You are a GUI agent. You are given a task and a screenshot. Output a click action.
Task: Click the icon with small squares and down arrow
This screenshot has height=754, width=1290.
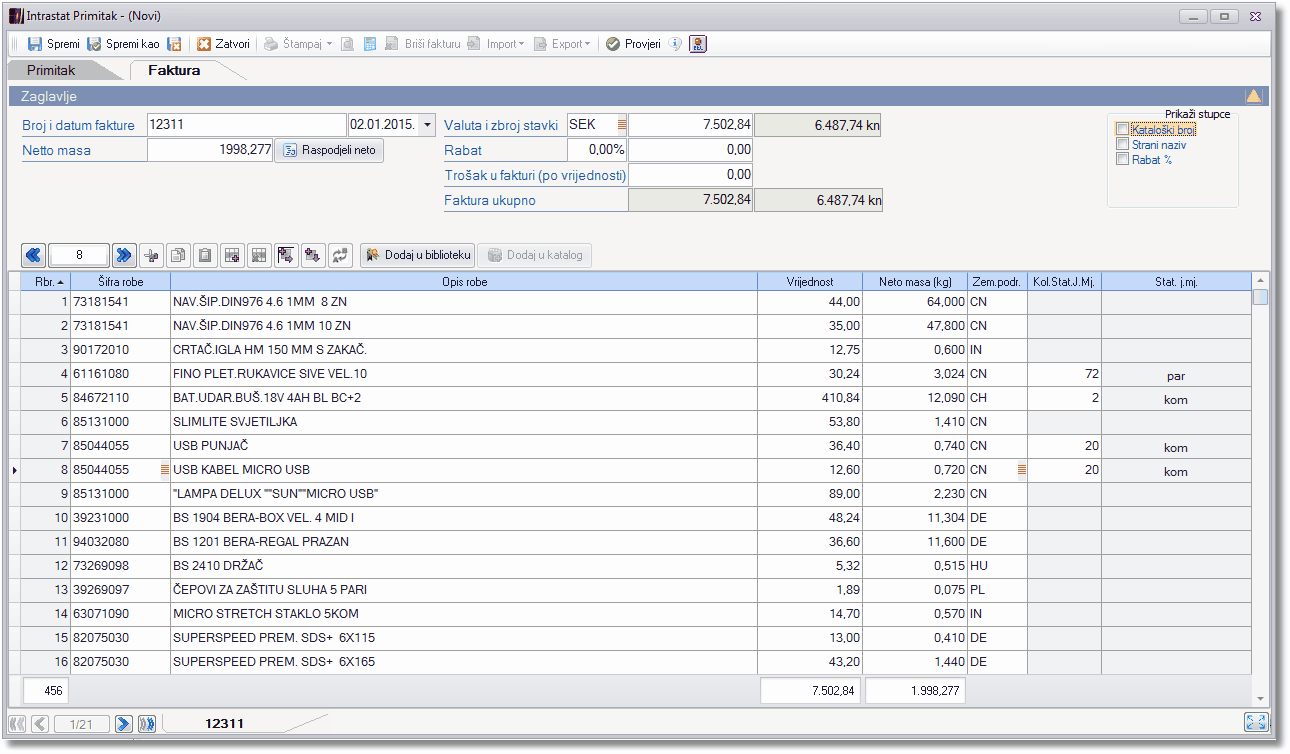click(x=313, y=256)
